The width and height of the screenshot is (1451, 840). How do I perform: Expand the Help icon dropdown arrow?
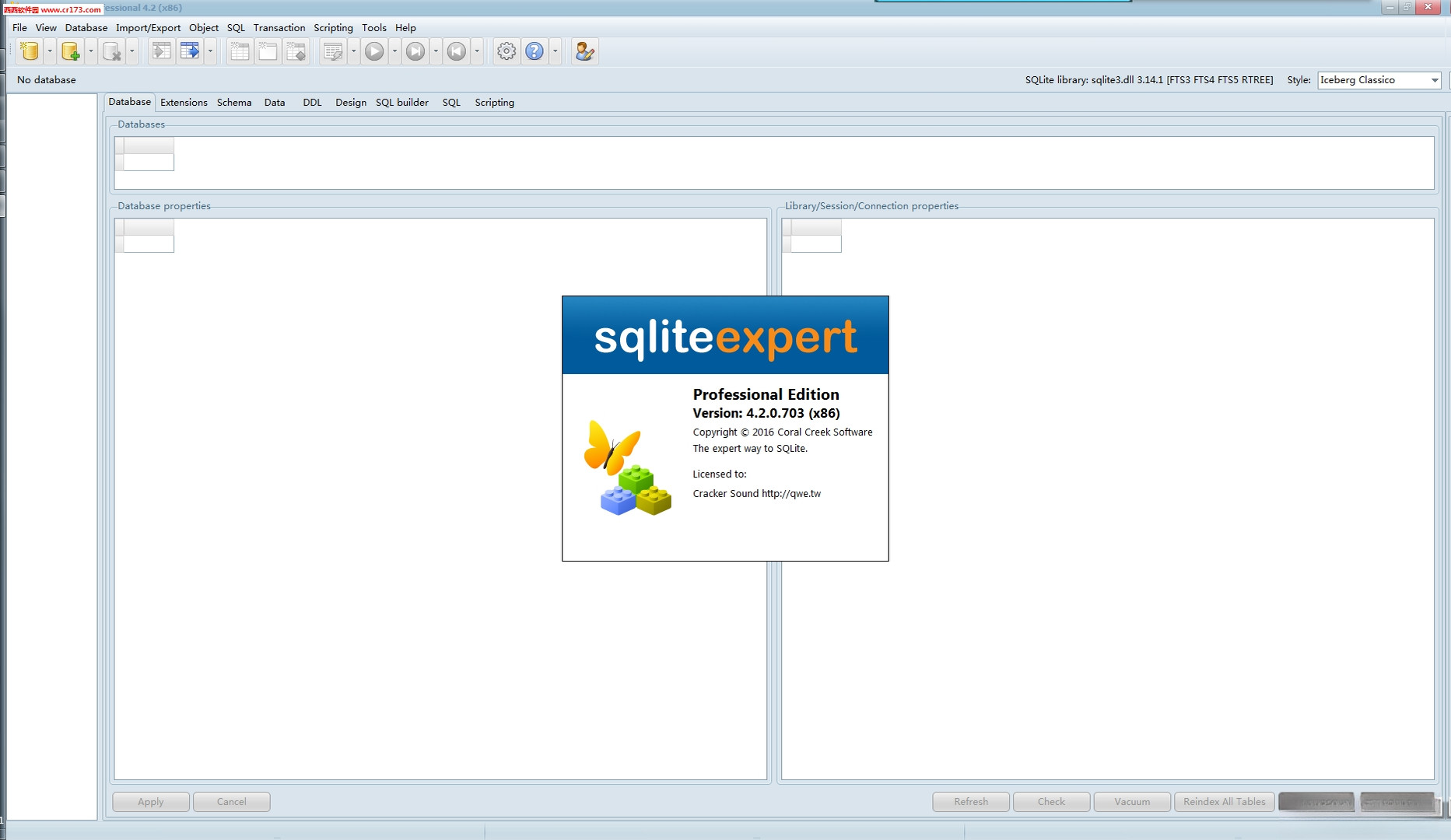(x=555, y=51)
